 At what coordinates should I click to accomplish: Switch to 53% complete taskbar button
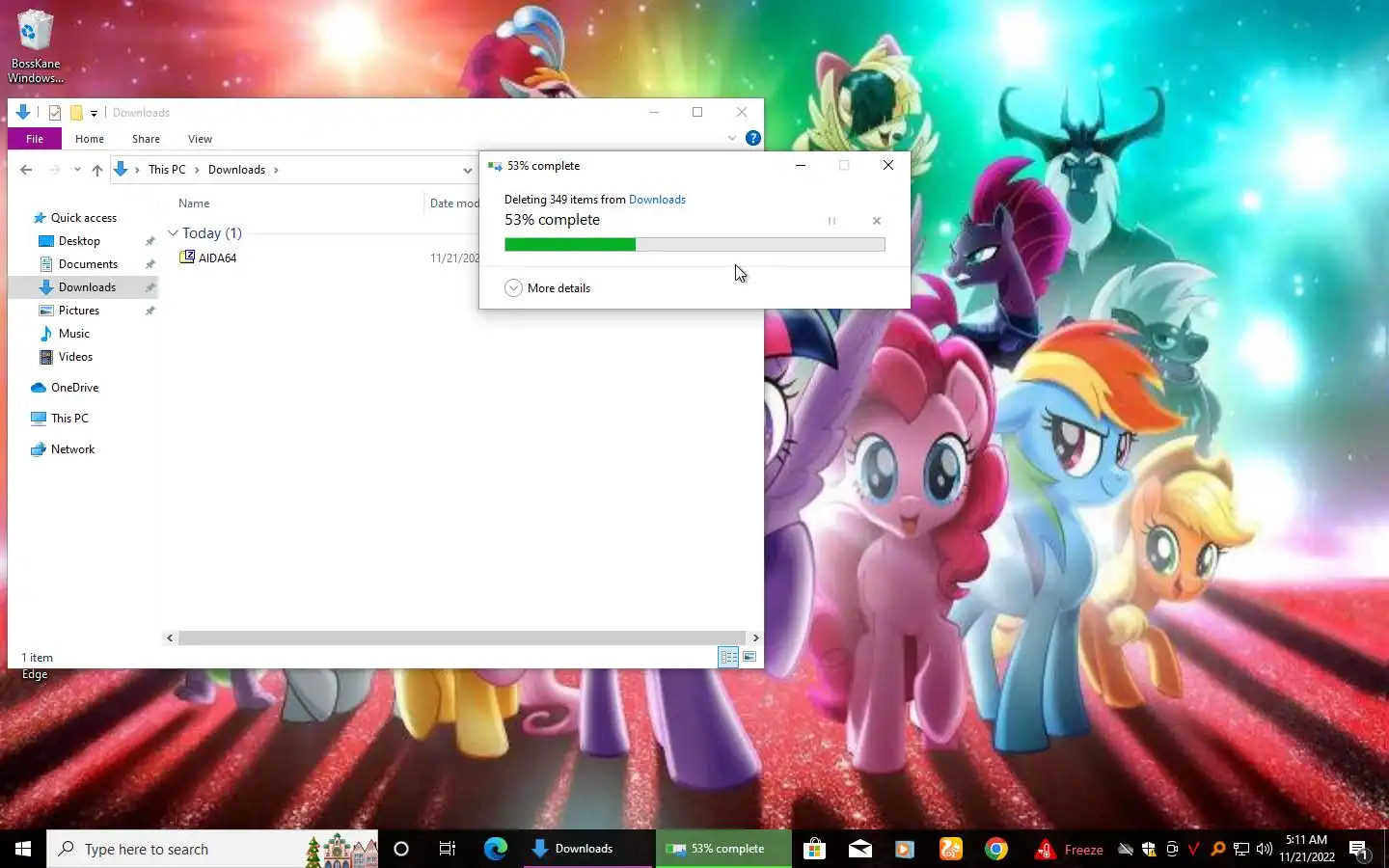723,849
